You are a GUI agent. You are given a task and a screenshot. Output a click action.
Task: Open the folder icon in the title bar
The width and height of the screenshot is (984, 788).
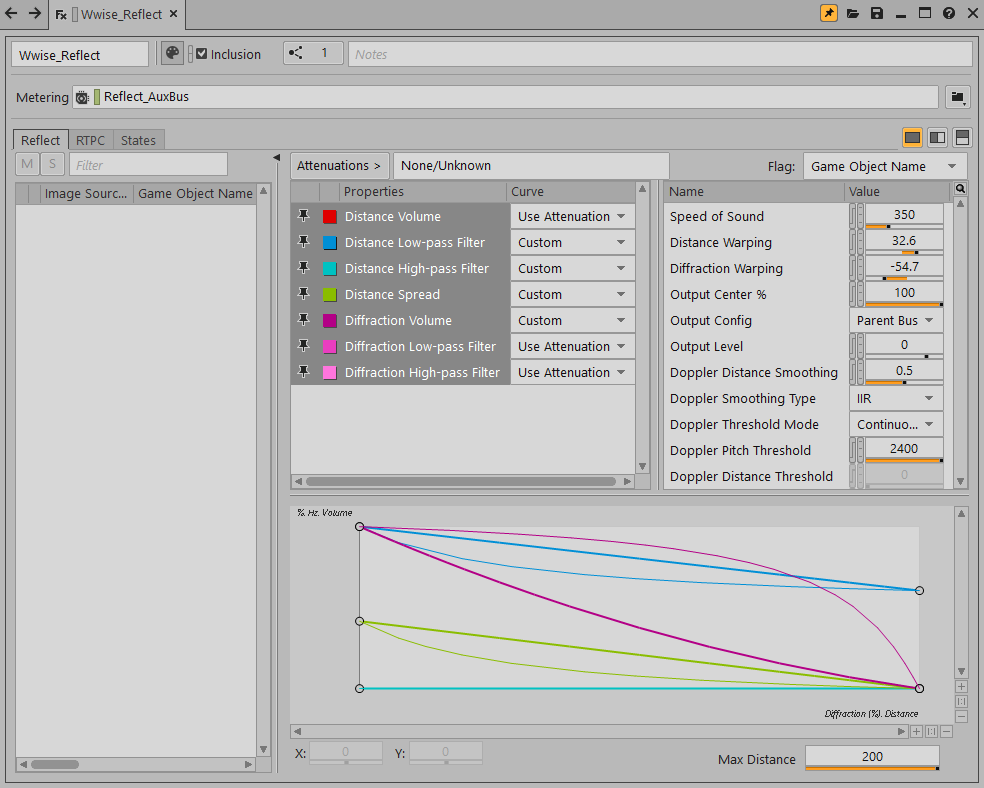[x=853, y=14]
